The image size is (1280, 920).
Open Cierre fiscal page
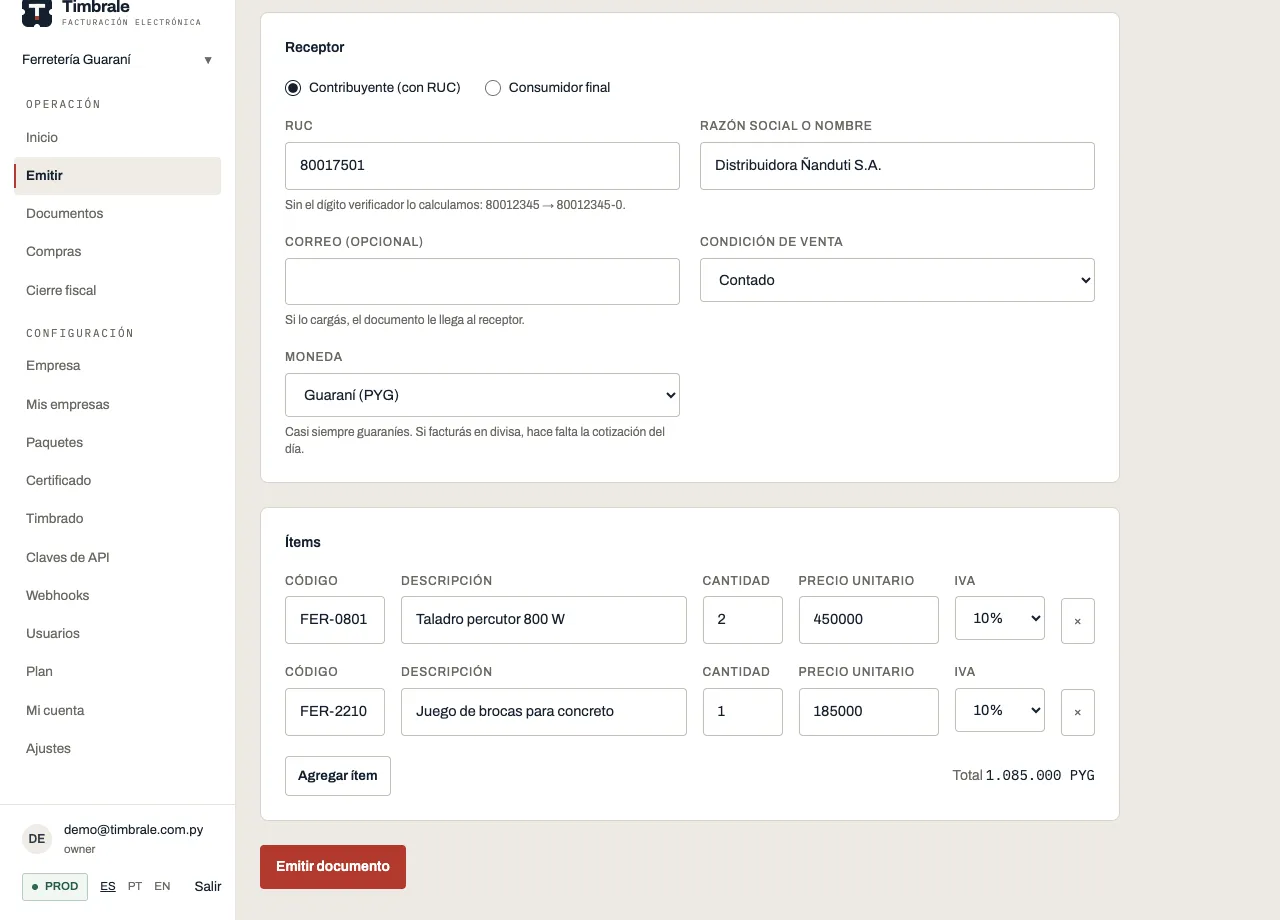[118, 291]
